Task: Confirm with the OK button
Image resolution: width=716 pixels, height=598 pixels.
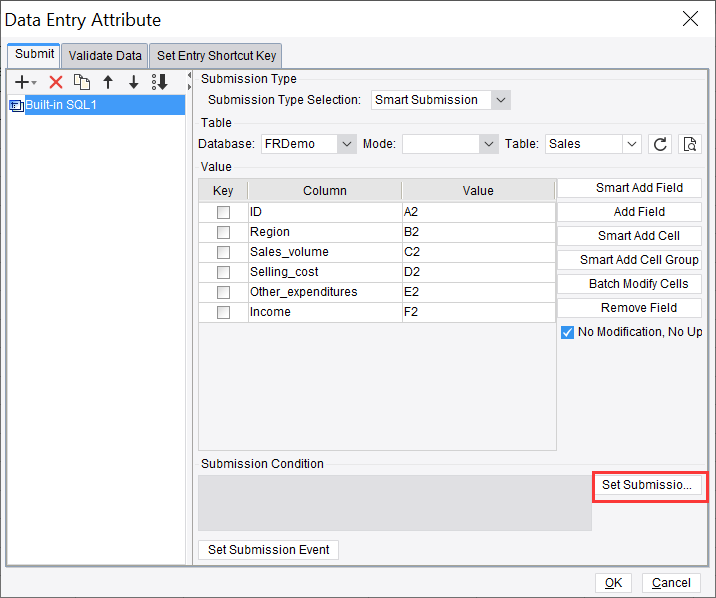Action: tap(613, 583)
